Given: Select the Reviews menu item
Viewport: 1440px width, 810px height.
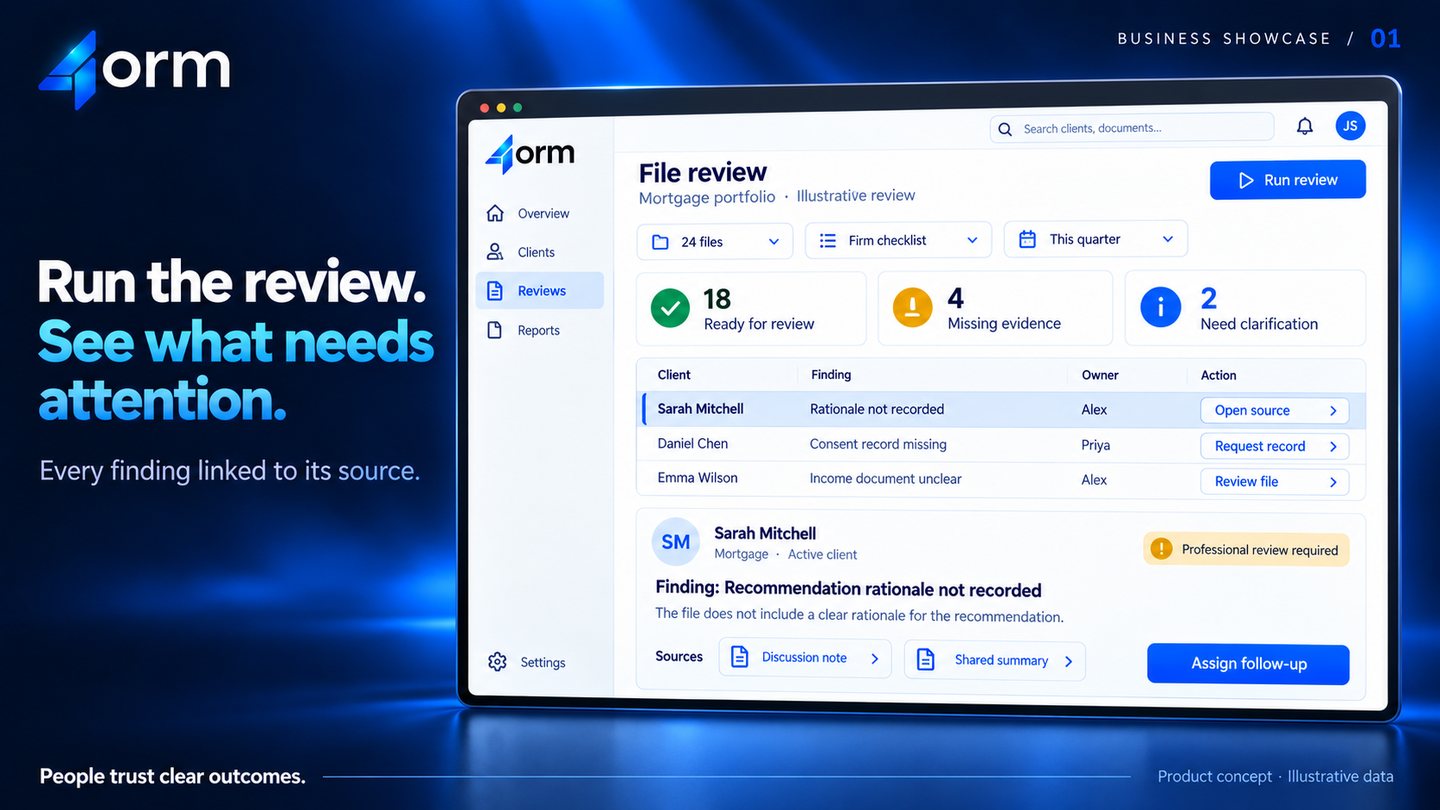Looking at the screenshot, I should 540,291.
